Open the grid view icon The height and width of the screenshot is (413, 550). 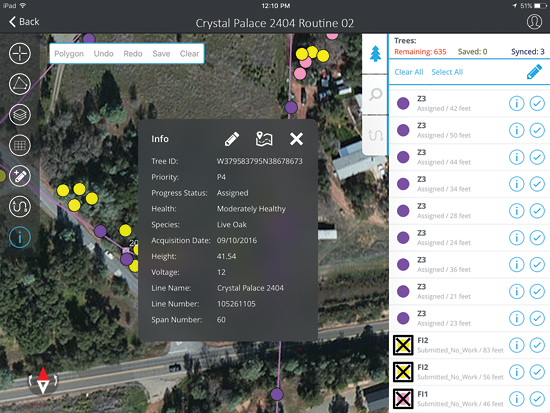[20, 145]
